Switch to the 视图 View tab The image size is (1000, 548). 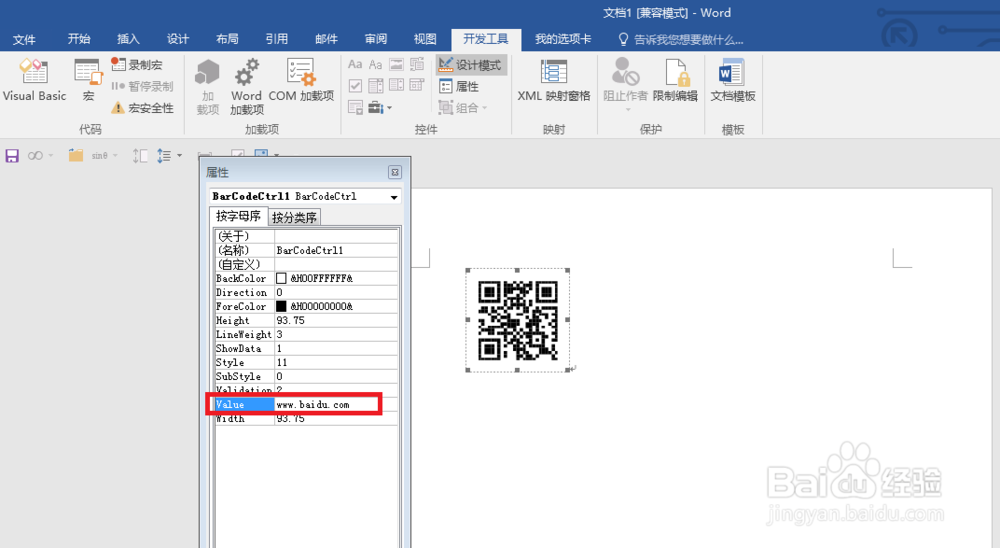point(425,39)
